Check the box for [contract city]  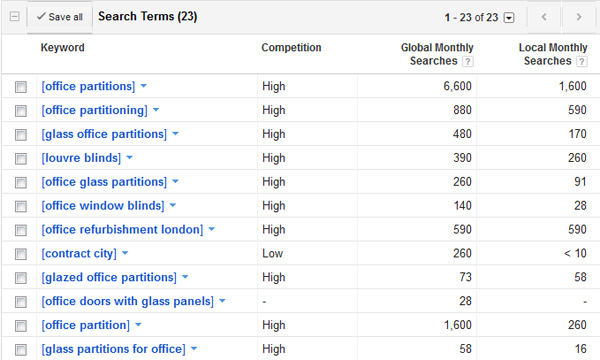pos(21,254)
